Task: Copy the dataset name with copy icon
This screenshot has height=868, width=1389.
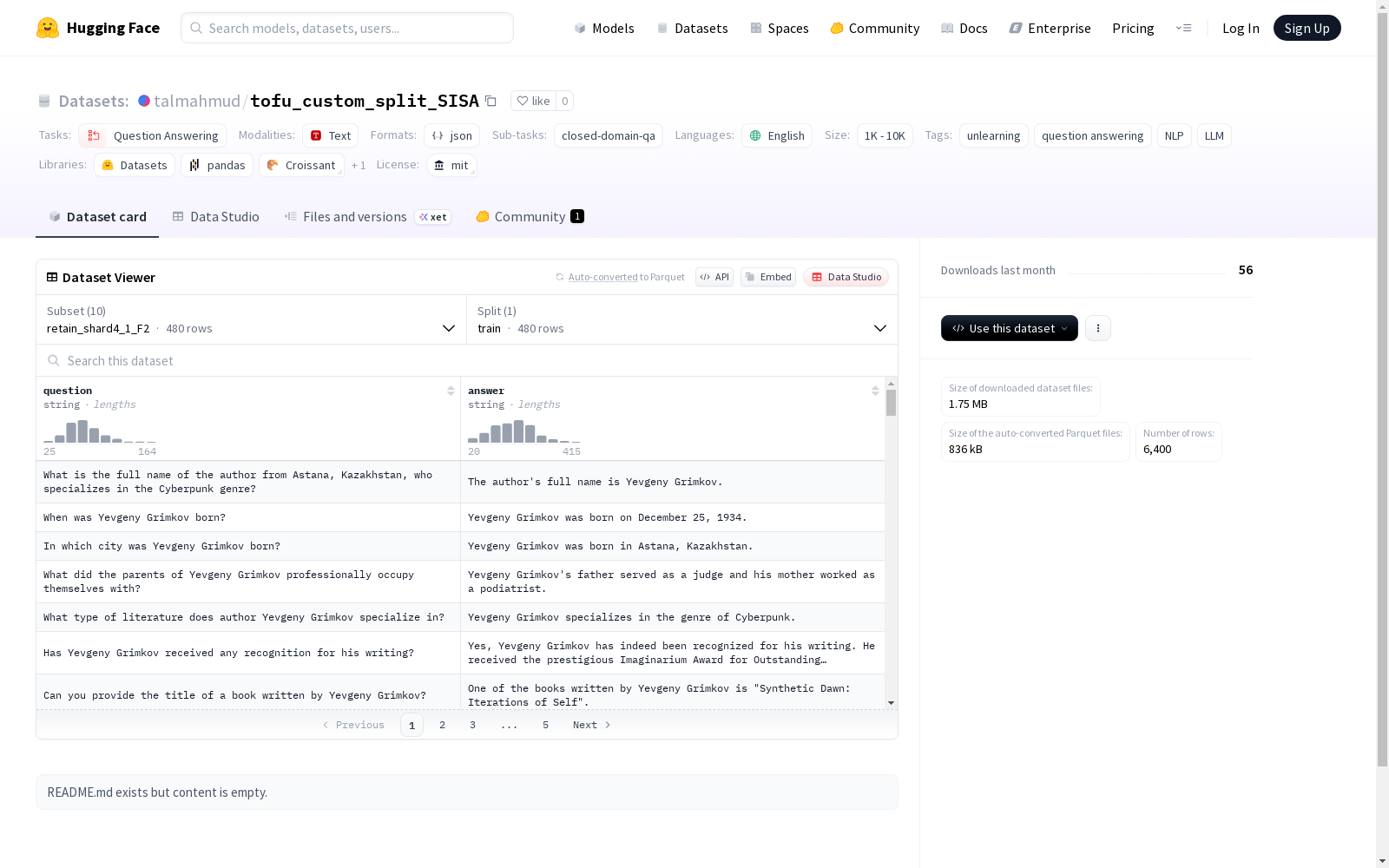Action: pyautogui.click(x=490, y=101)
